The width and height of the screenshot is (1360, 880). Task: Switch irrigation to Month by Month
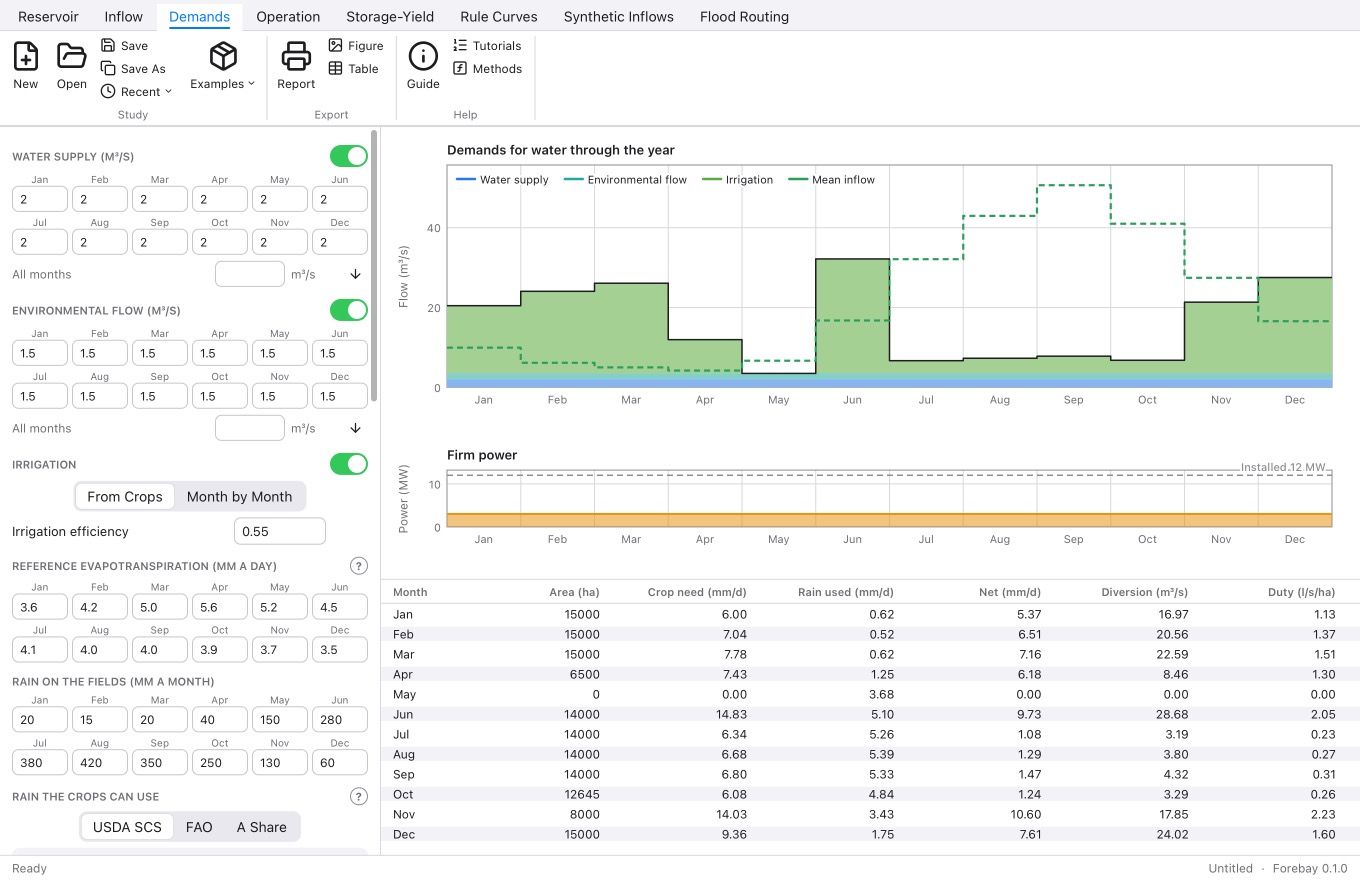pyautogui.click(x=240, y=497)
